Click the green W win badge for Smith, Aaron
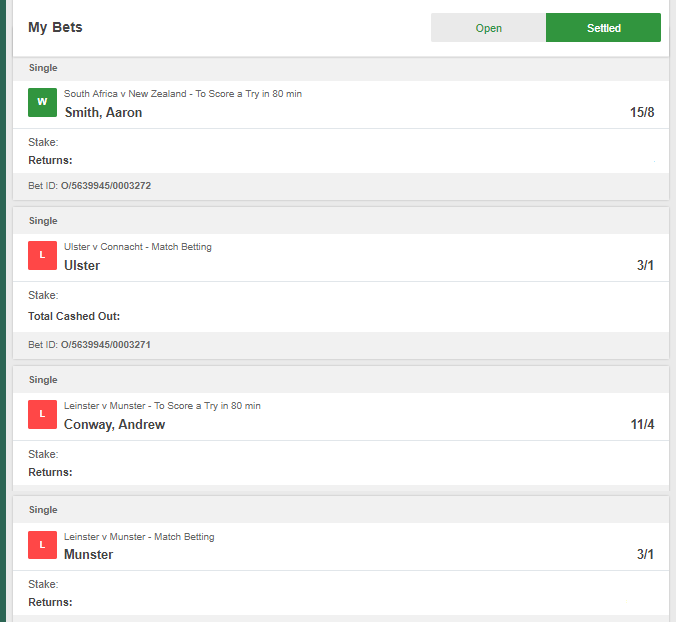The image size is (676, 622). (x=42, y=103)
